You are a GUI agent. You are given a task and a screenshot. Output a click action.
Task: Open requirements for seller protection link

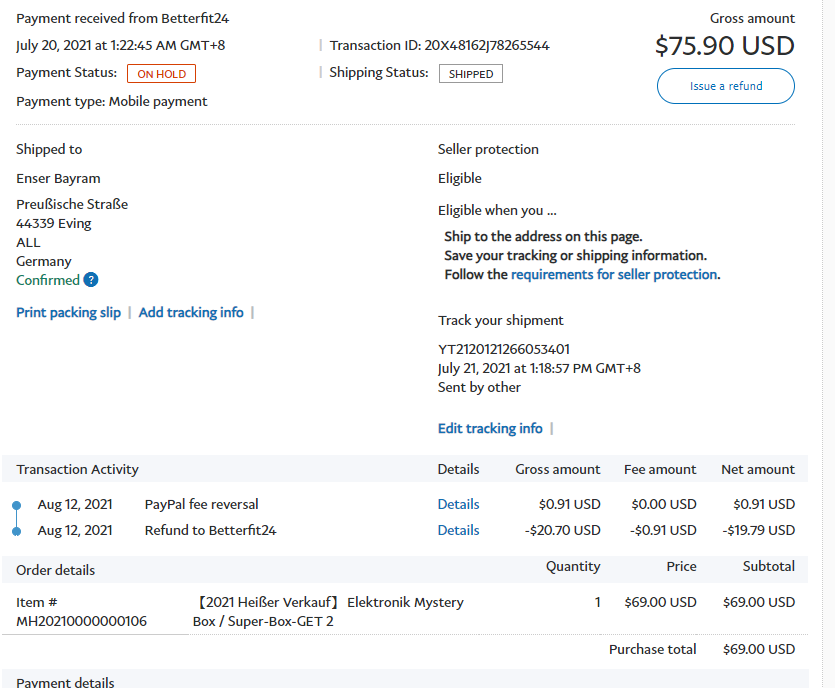tap(613, 275)
